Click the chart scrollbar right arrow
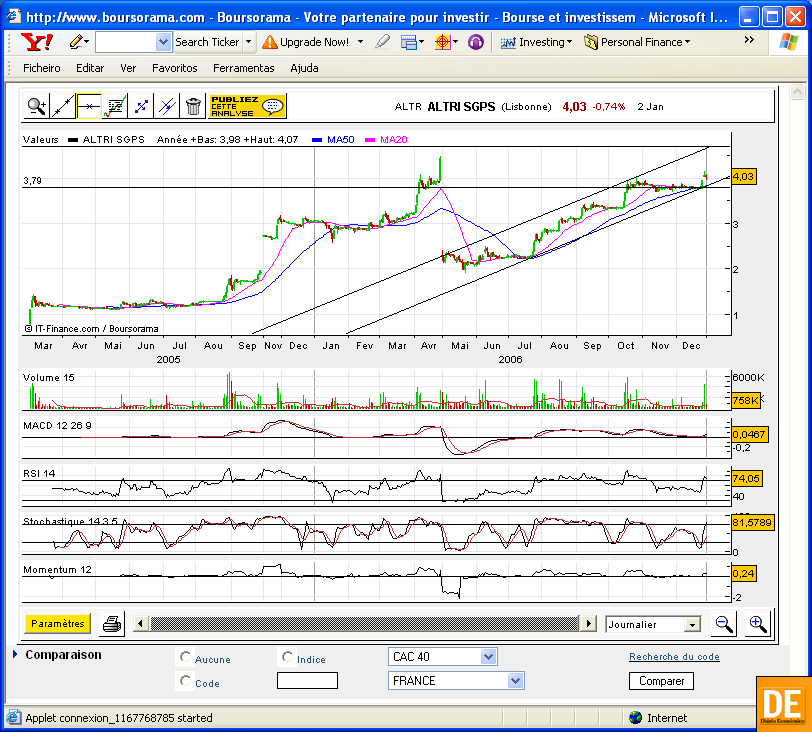The image size is (812, 732). coord(588,623)
